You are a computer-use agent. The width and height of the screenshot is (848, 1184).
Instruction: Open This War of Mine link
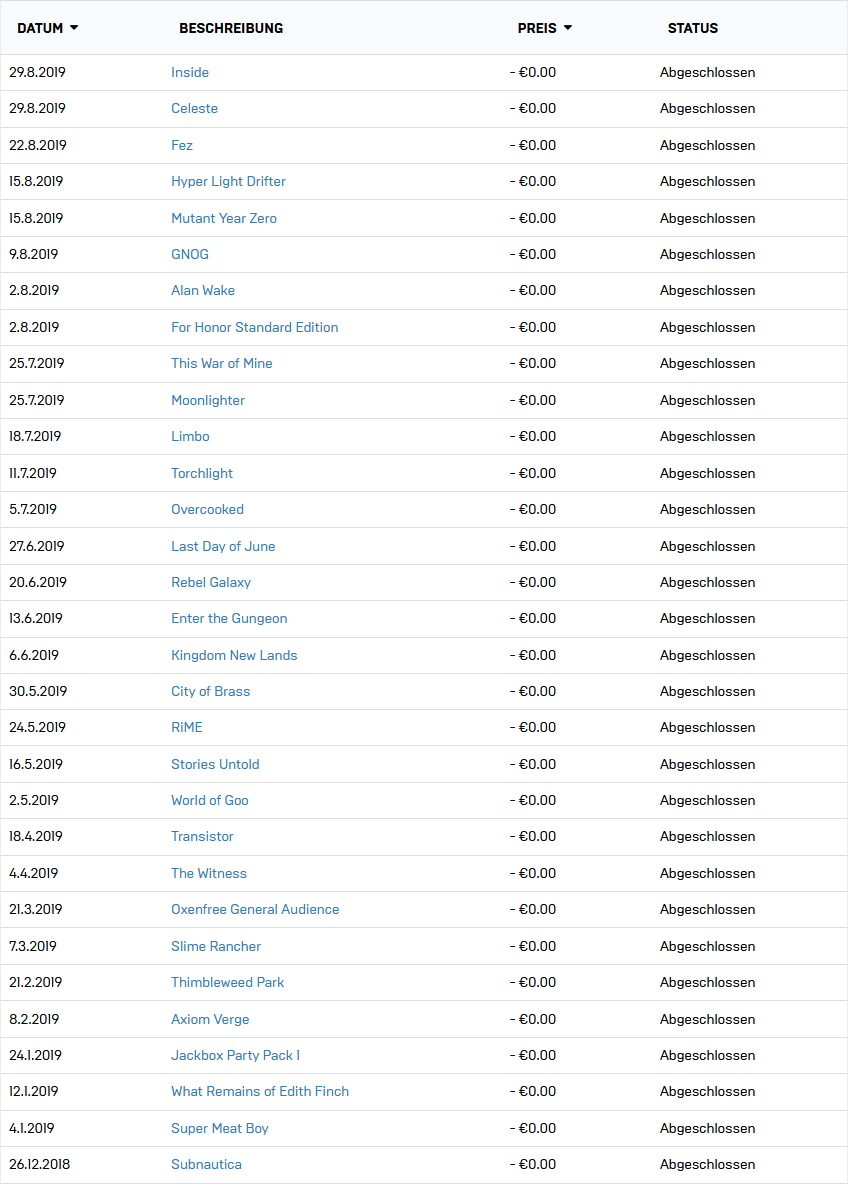click(x=221, y=363)
